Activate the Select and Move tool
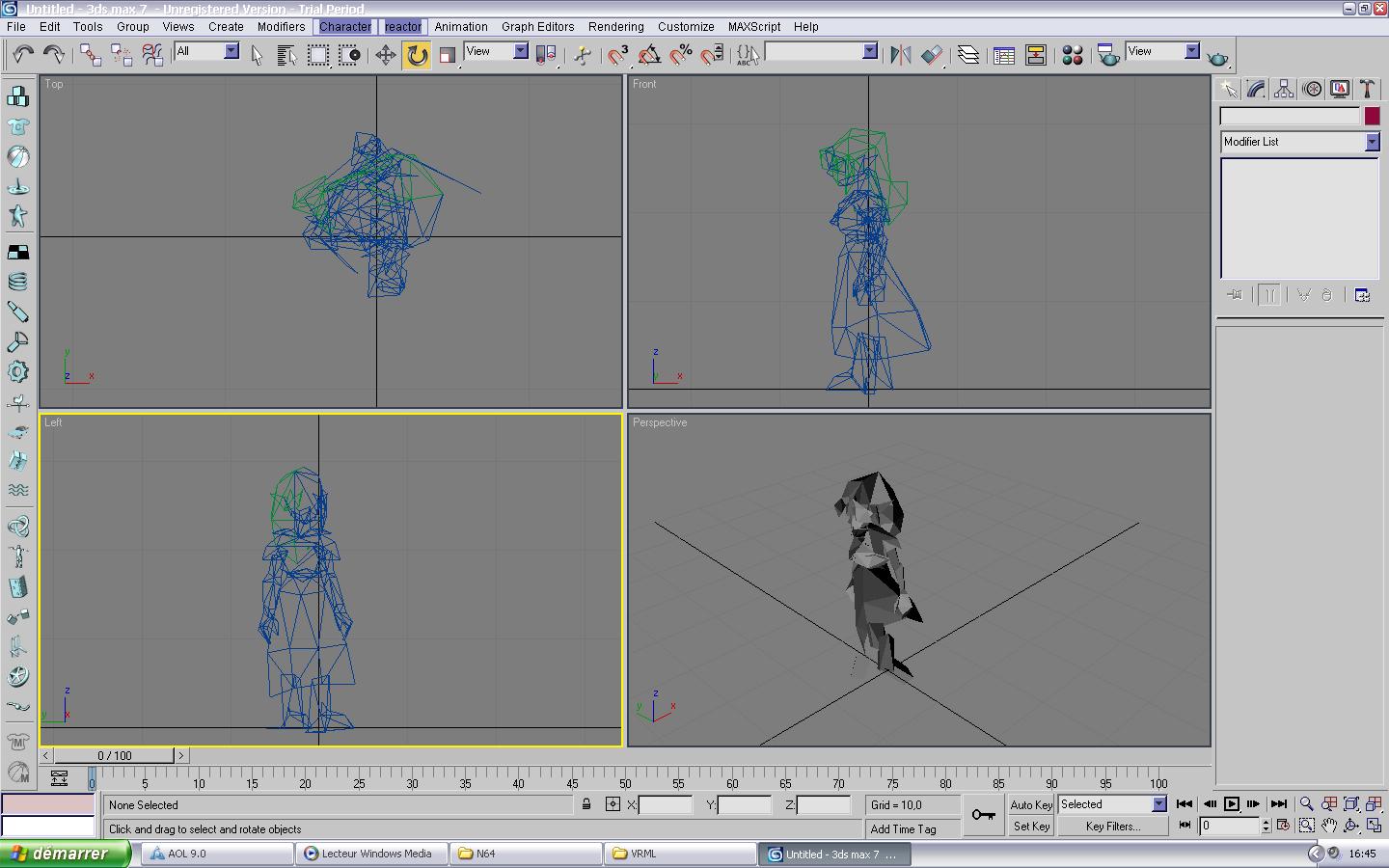Image resolution: width=1389 pixels, height=868 pixels. 386,55
